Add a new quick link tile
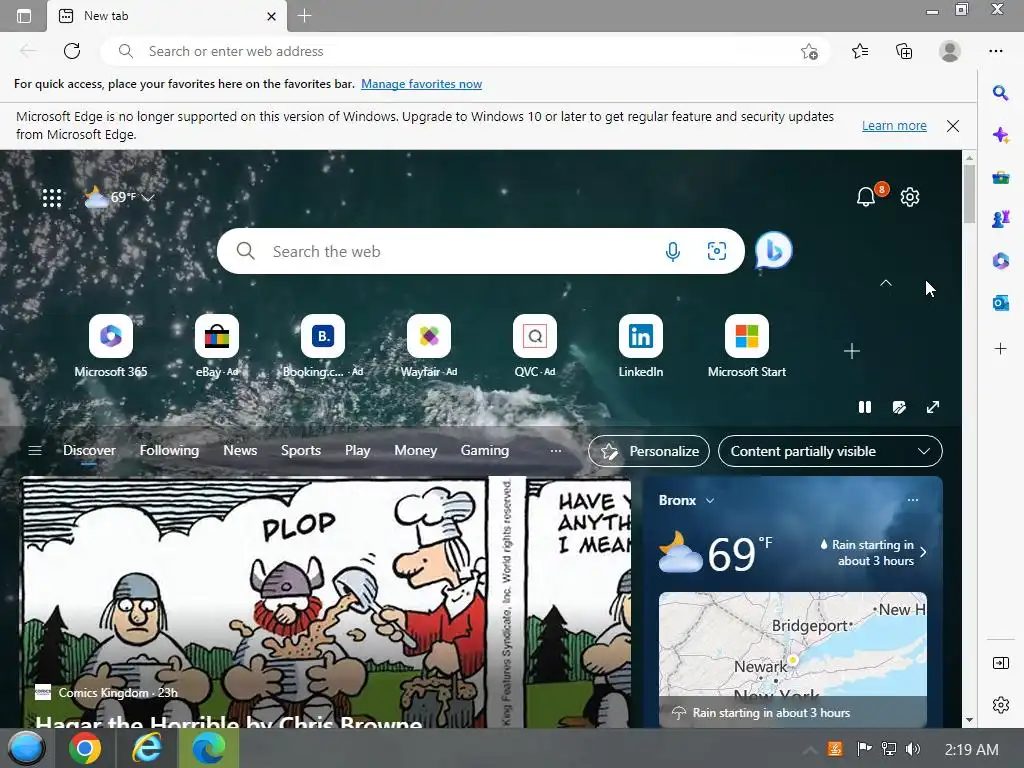Screen dimensions: 1024x768 [x=852, y=351]
